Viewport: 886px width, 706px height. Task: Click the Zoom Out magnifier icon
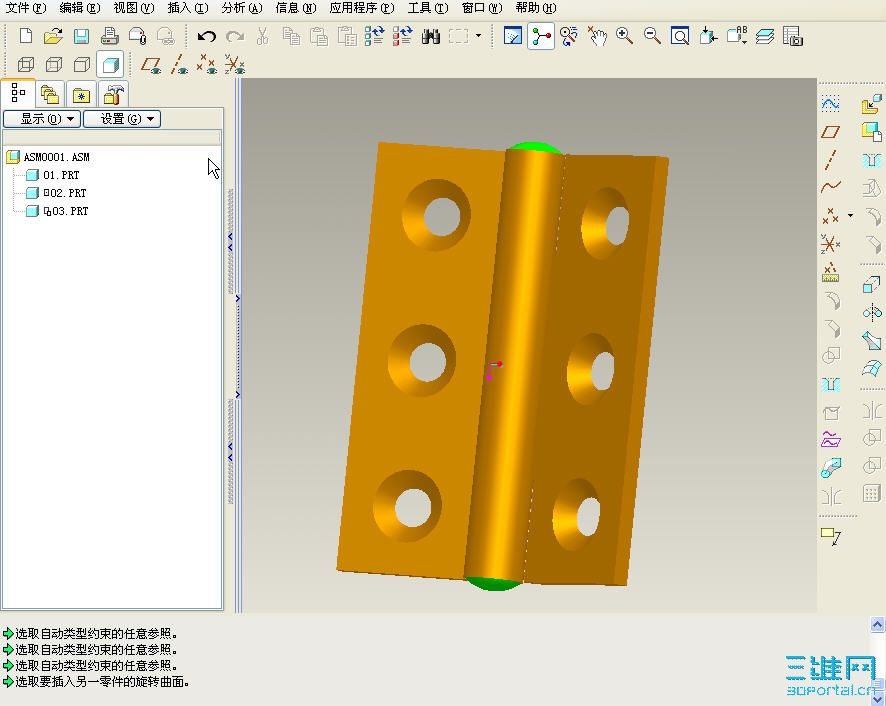(652, 36)
